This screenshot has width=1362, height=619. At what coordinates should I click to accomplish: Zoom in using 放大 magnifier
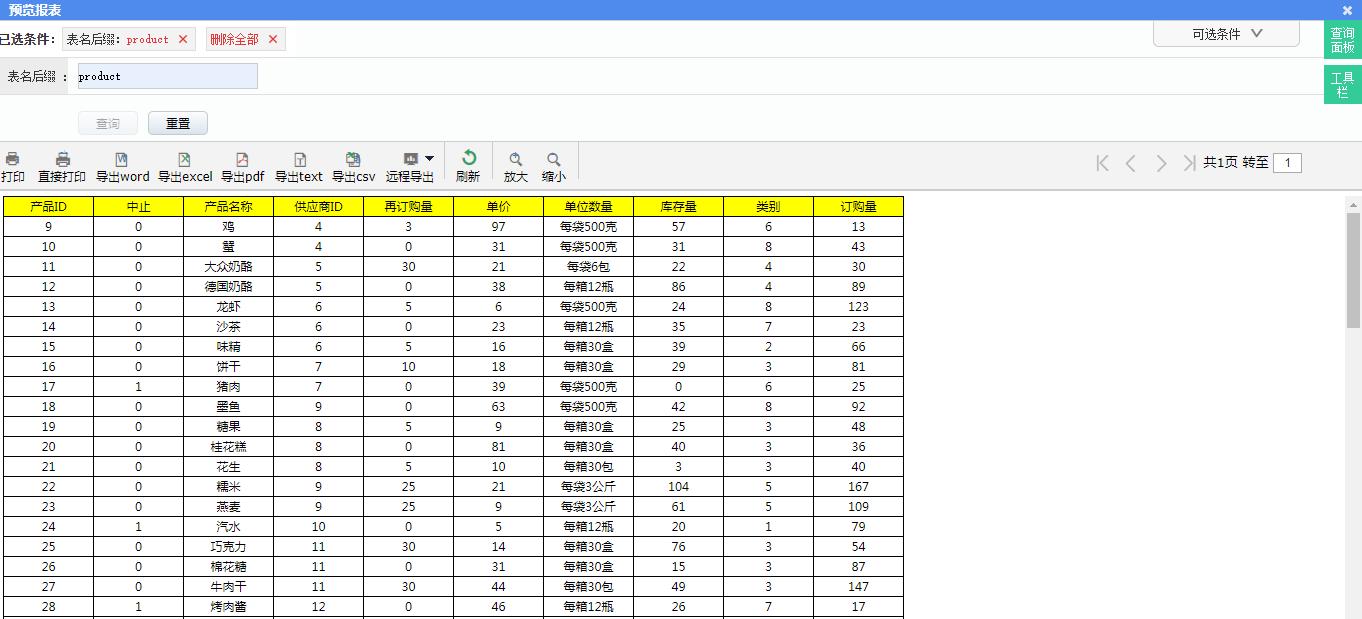(x=515, y=160)
